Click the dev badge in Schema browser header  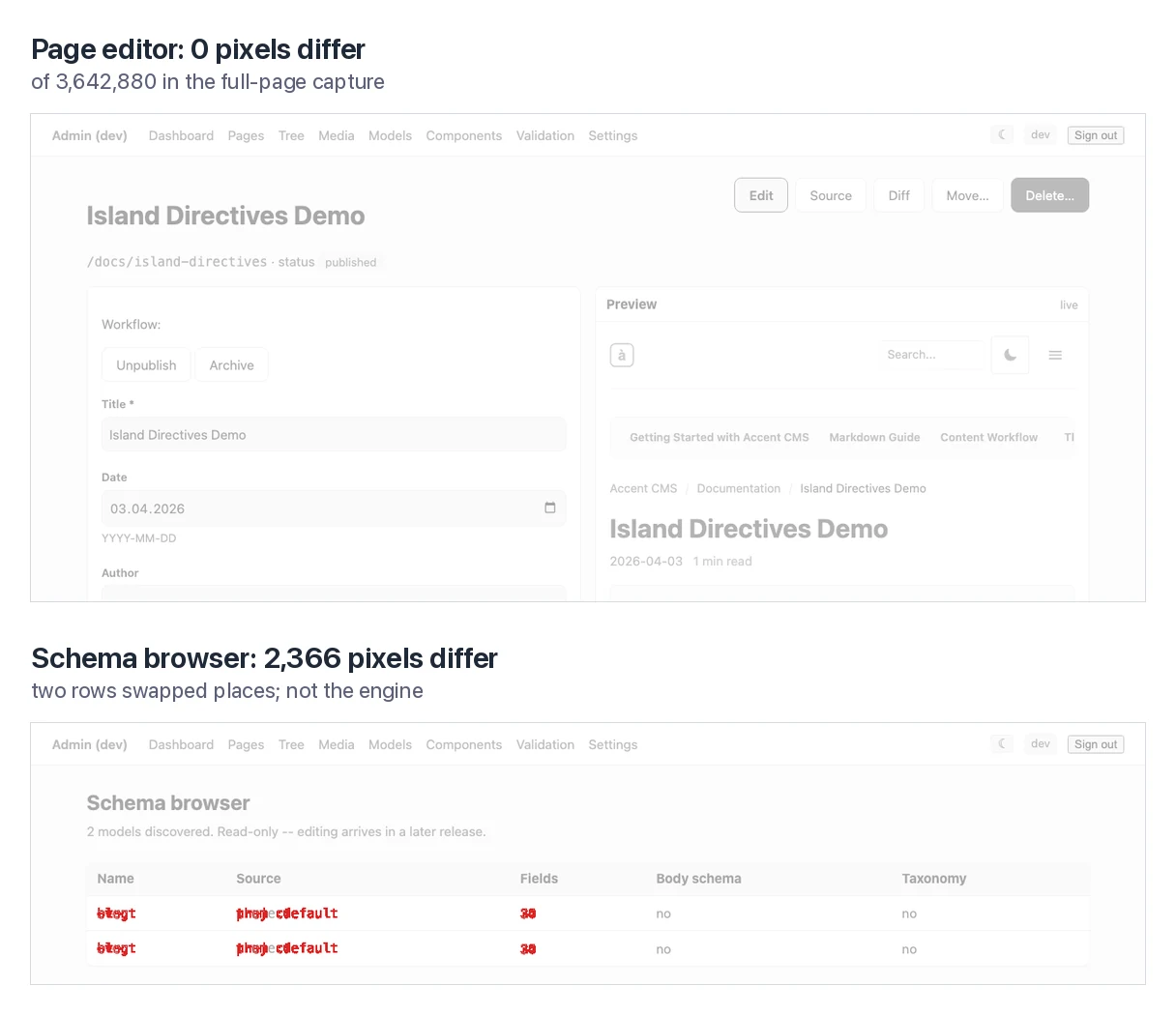[x=1041, y=744]
